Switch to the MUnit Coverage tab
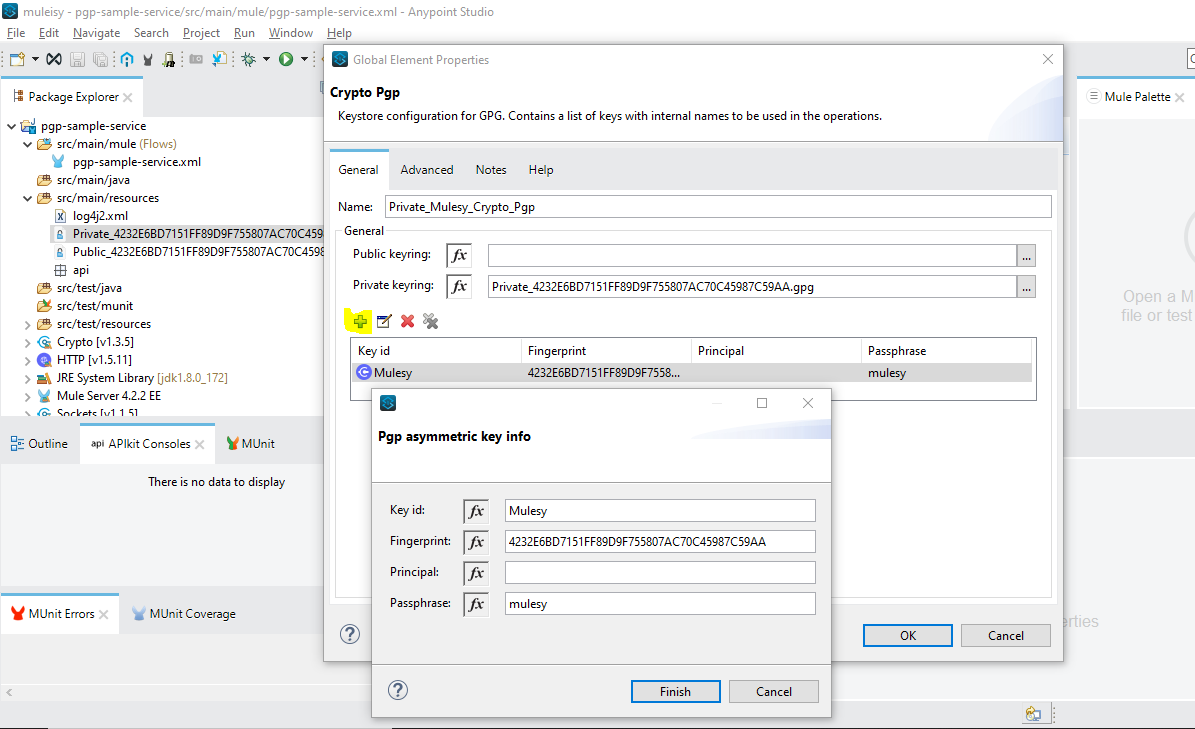This screenshot has width=1195, height=729. (x=184, y=614)
